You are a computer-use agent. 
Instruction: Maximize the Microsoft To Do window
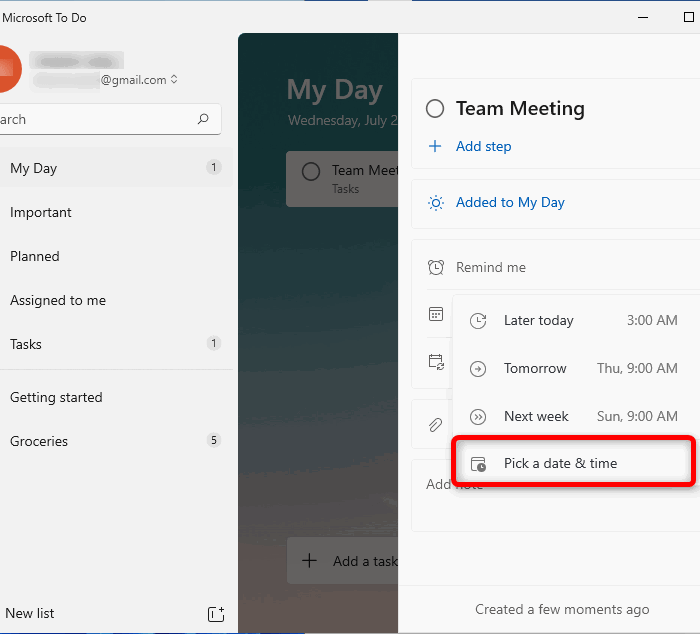688,17
